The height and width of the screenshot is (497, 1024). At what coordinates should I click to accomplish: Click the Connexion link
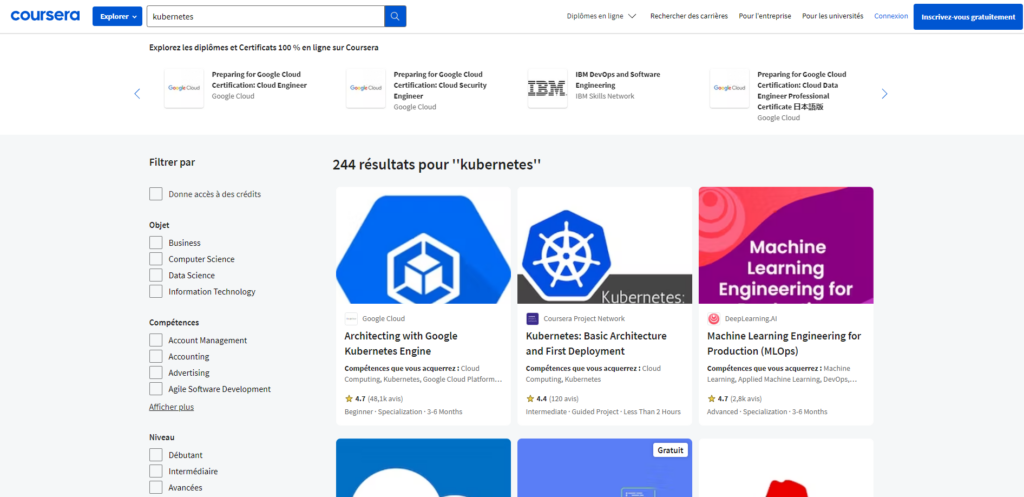[891, 16]
